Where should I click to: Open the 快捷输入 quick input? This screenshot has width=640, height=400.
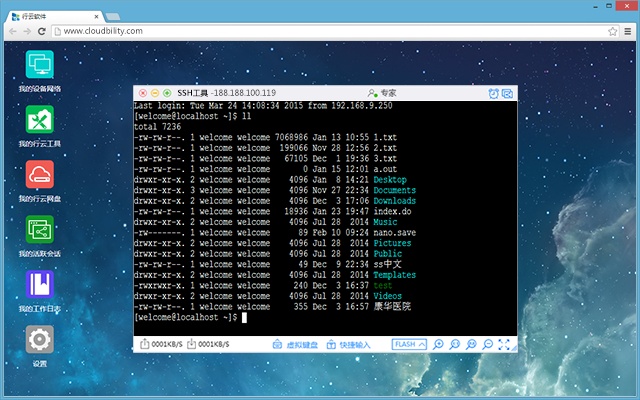[x=348, y=344]
